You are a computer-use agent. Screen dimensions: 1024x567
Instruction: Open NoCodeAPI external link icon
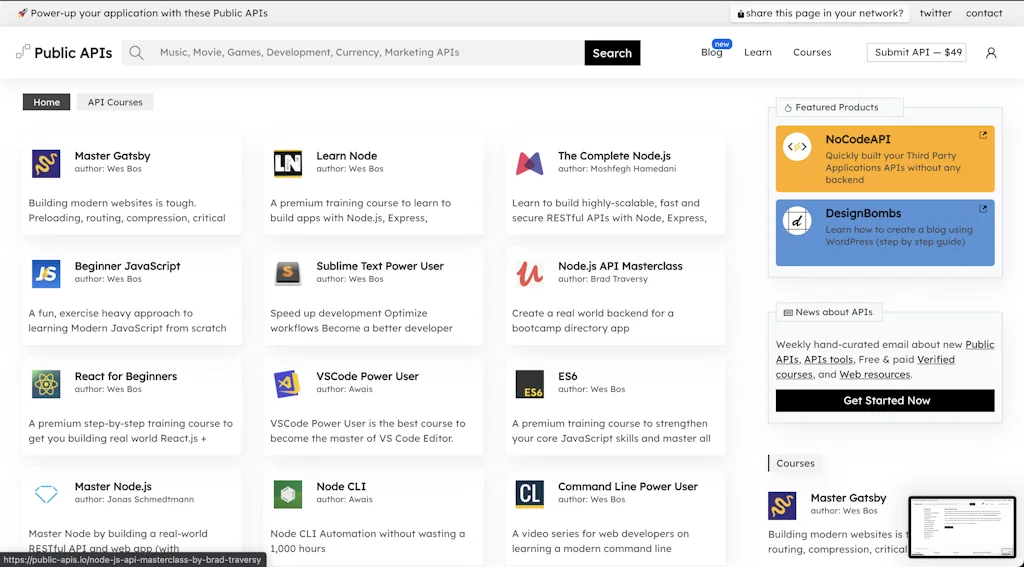click(x=983, y=135)
